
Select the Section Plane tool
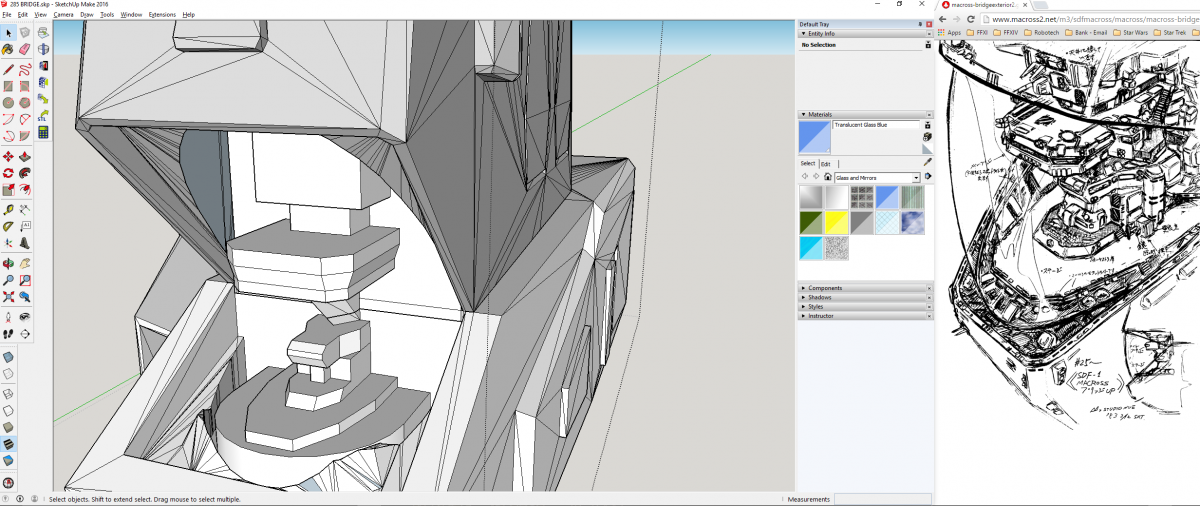pos(24,333)
